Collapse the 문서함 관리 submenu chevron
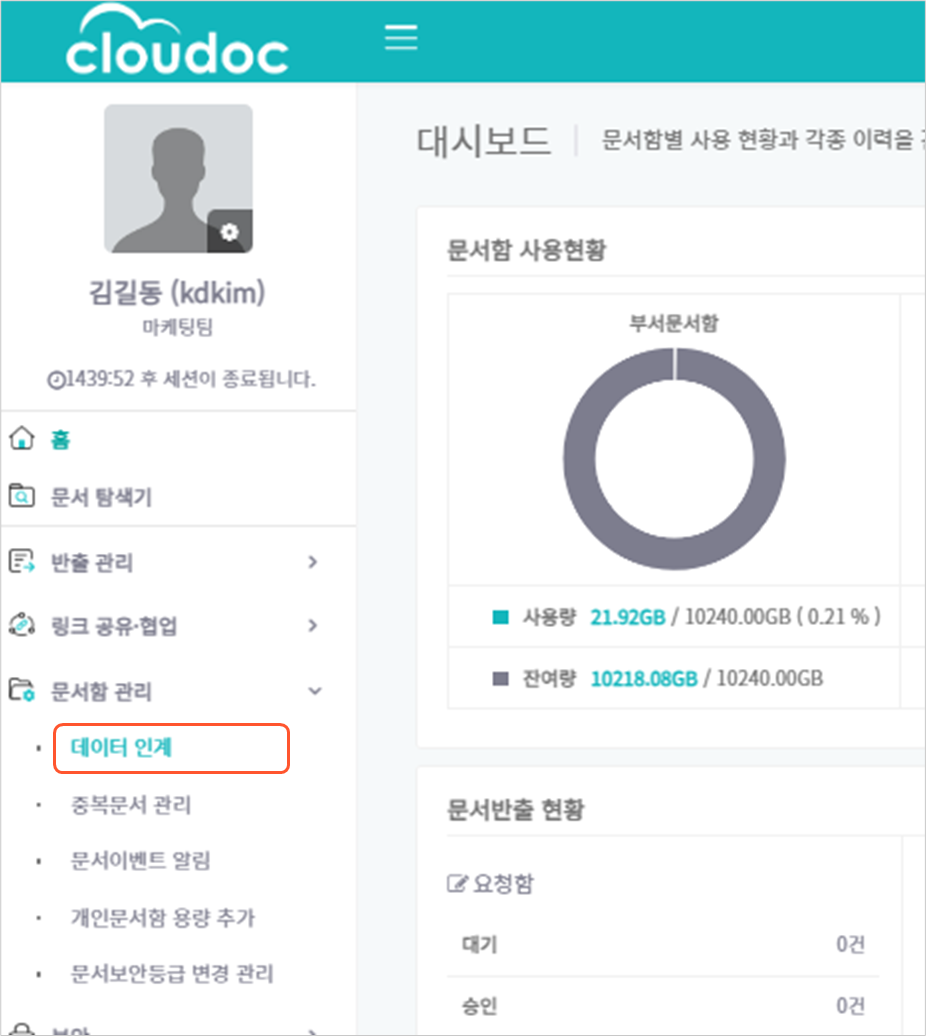This screenshot has height=1036, width=926. coord(315,691)
